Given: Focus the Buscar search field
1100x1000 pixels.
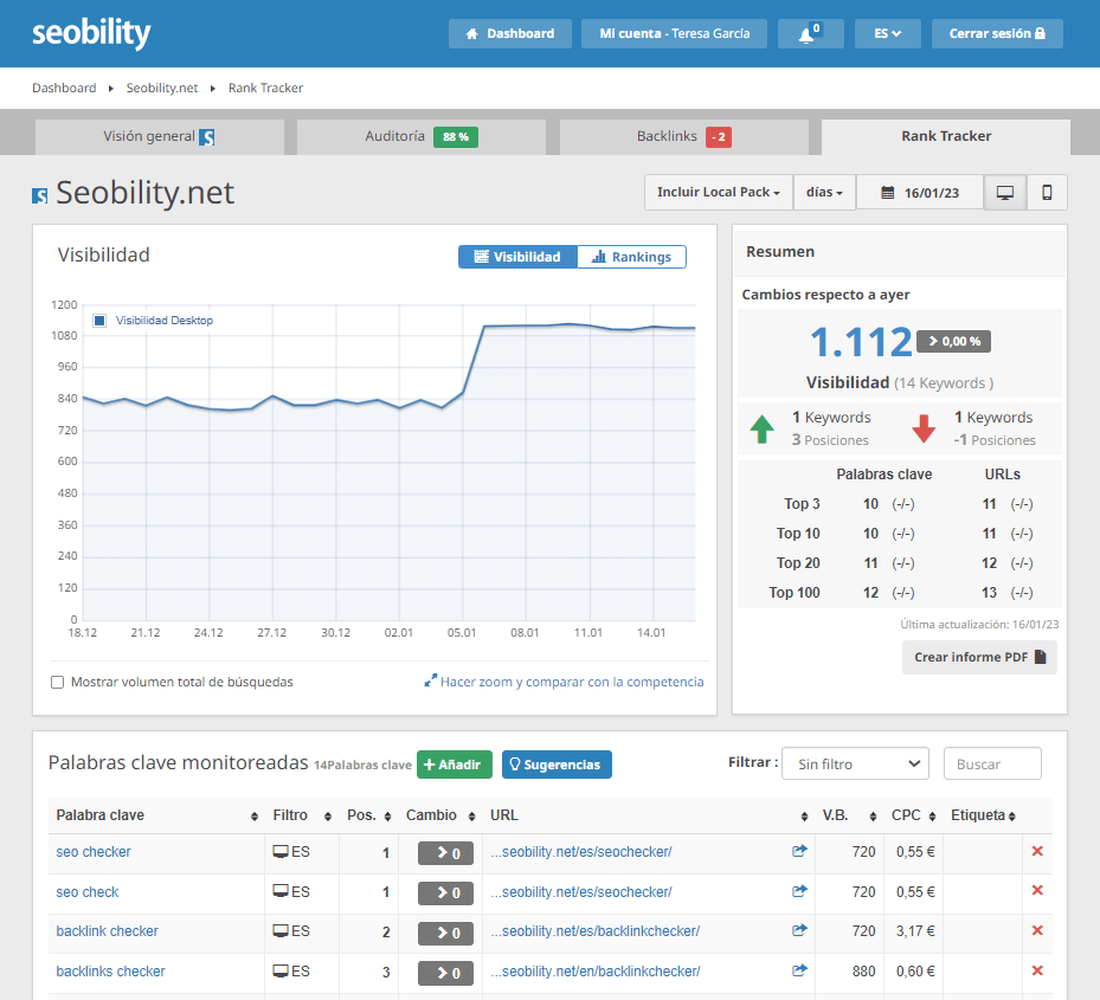Looking at the screenshot, I should (993, 764).
